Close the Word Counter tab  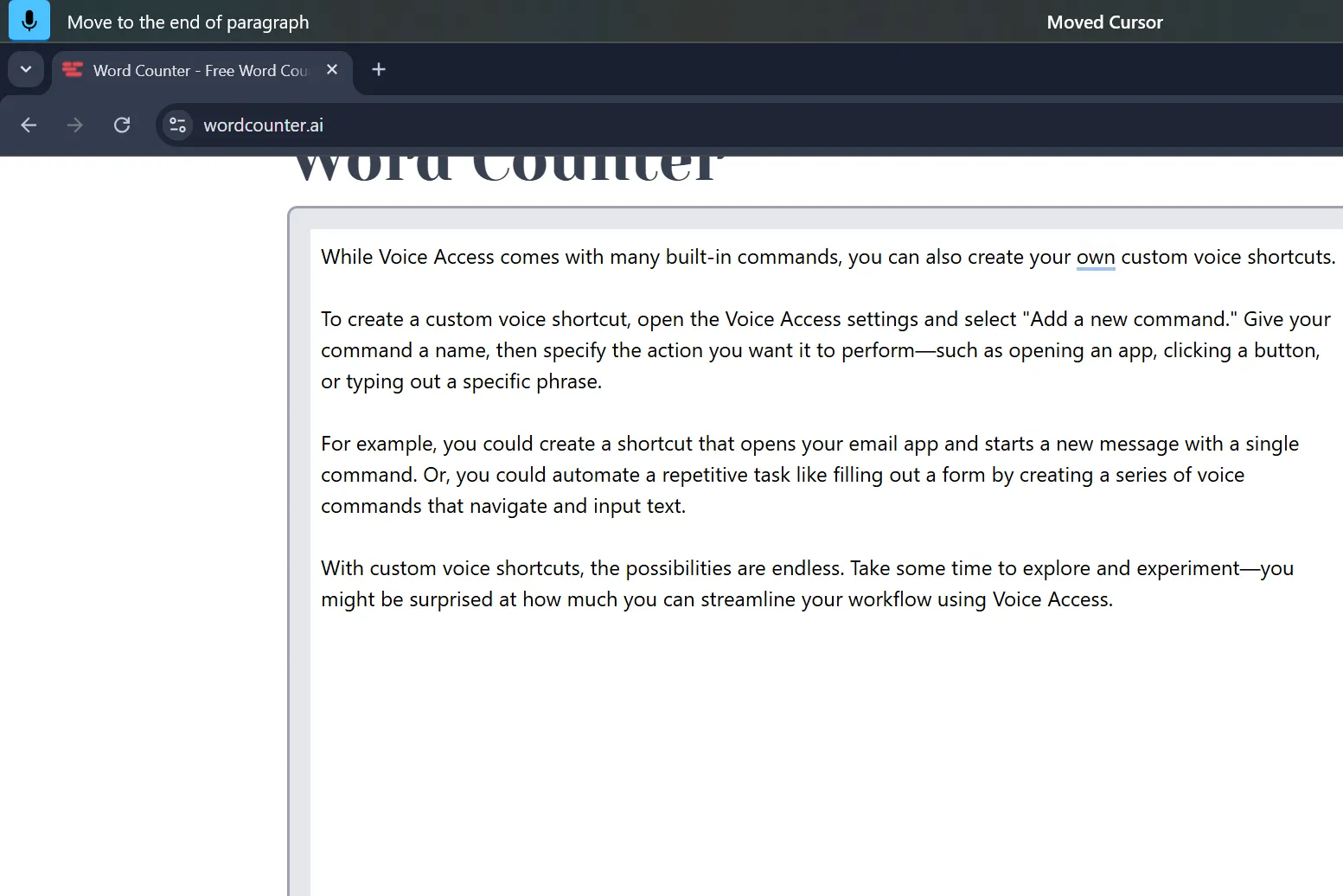coord(332,69)
